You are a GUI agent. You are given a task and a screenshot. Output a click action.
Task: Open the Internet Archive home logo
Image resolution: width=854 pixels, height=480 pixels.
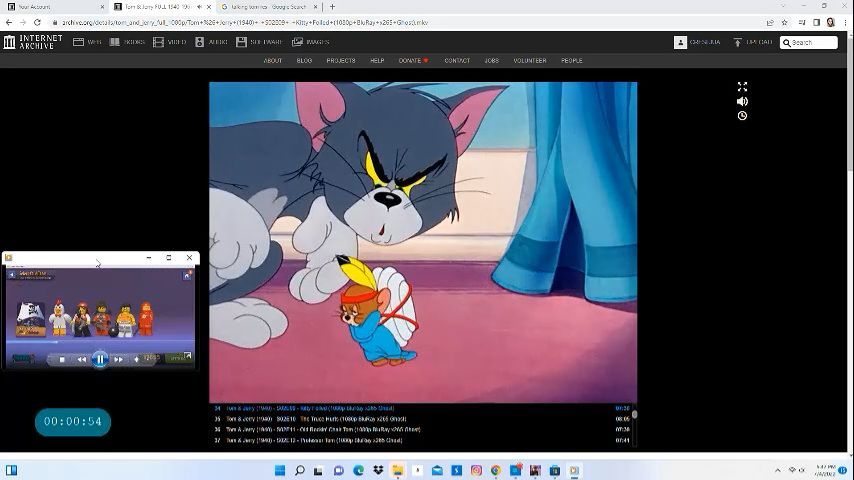tap(33, 42)
